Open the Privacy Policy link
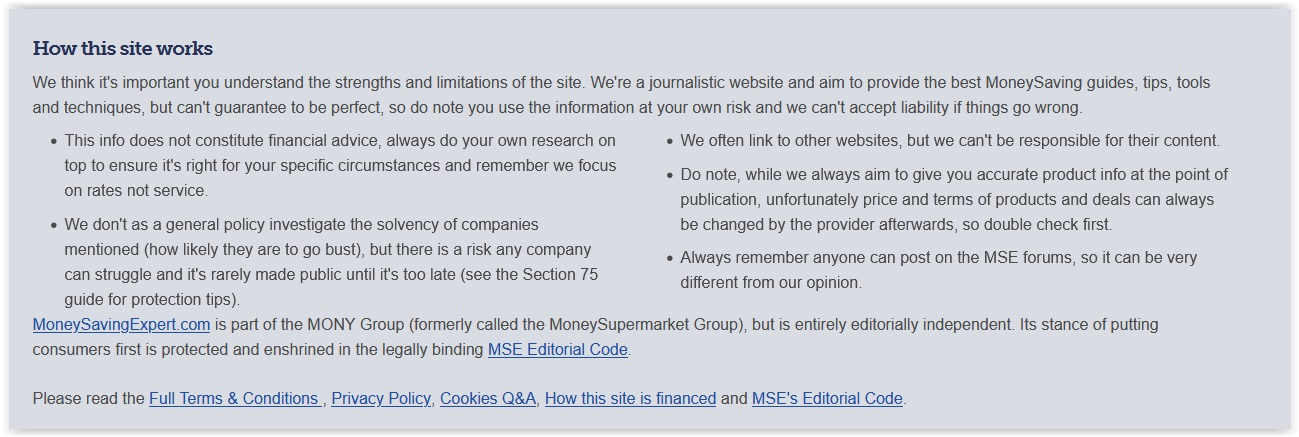The height and width of the screenshot is (437, 1299). pos(381,398)
